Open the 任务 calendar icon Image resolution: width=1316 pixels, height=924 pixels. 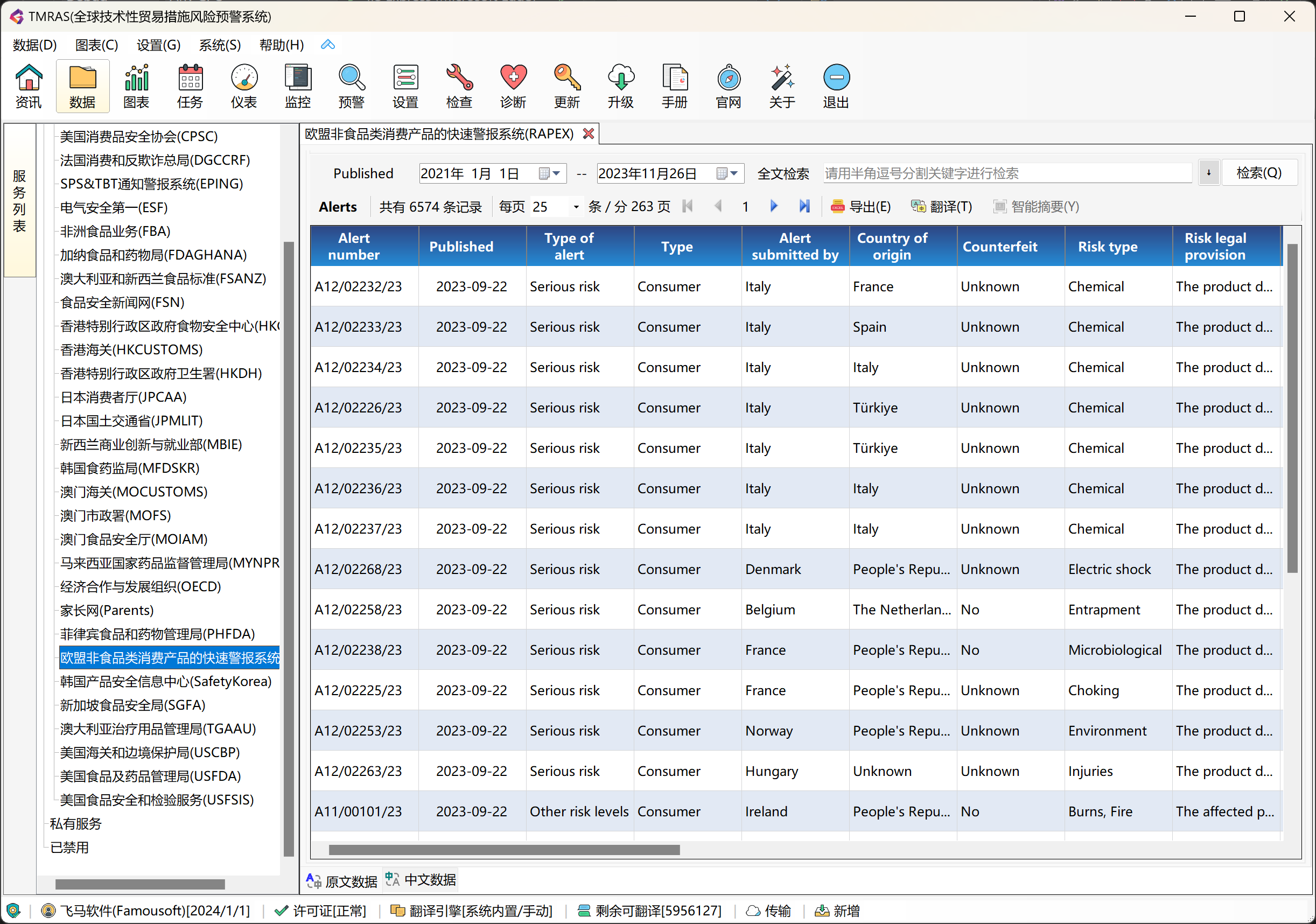pyautogui.click(x=190, y=86)
